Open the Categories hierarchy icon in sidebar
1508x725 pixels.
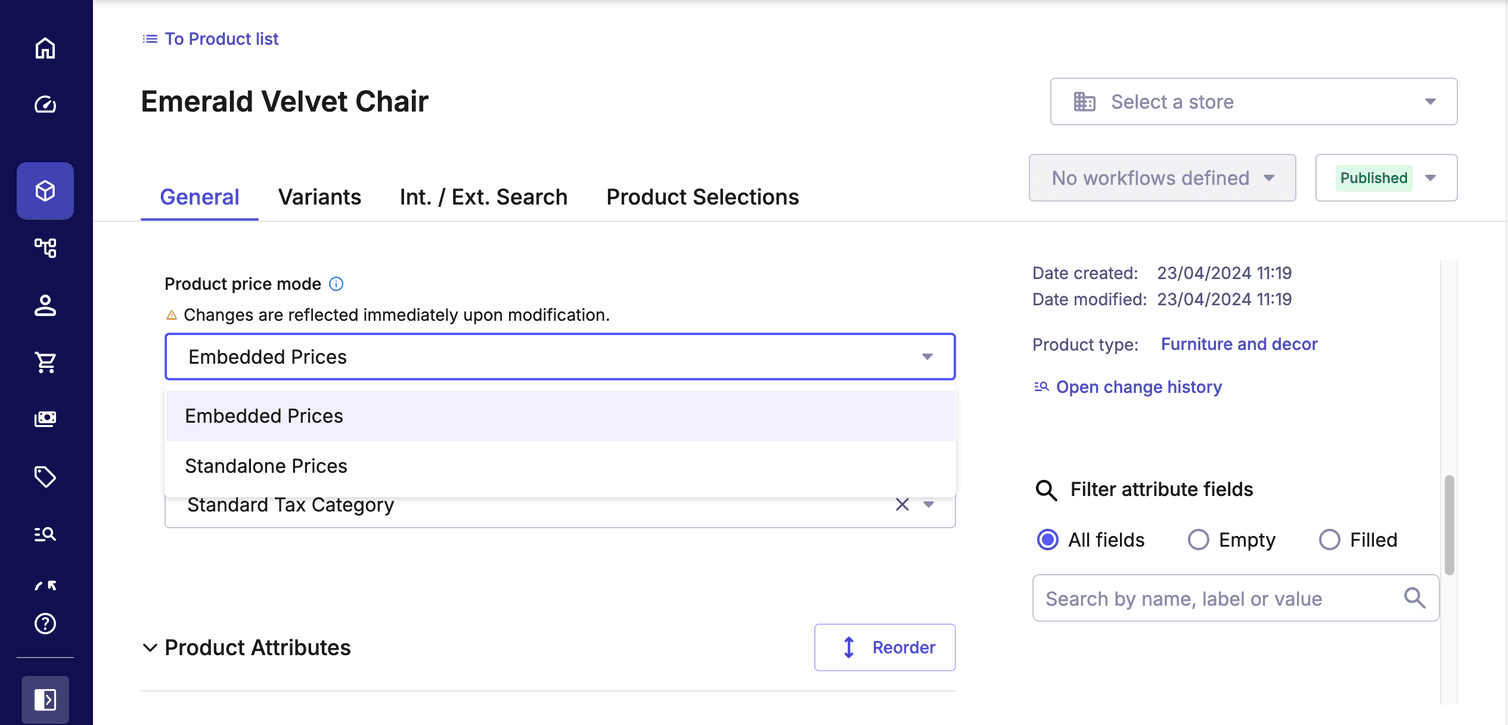(x=46, y=247)
